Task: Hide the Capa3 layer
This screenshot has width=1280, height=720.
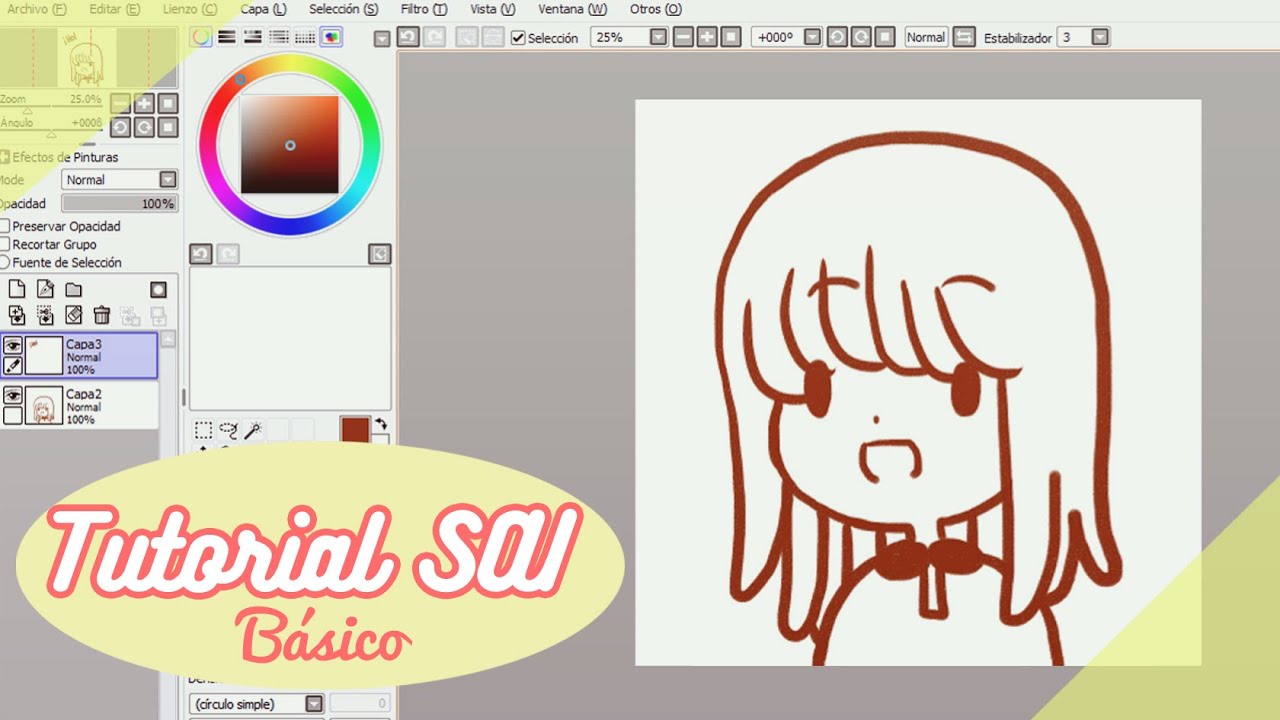Action: (x=13, y=345)
